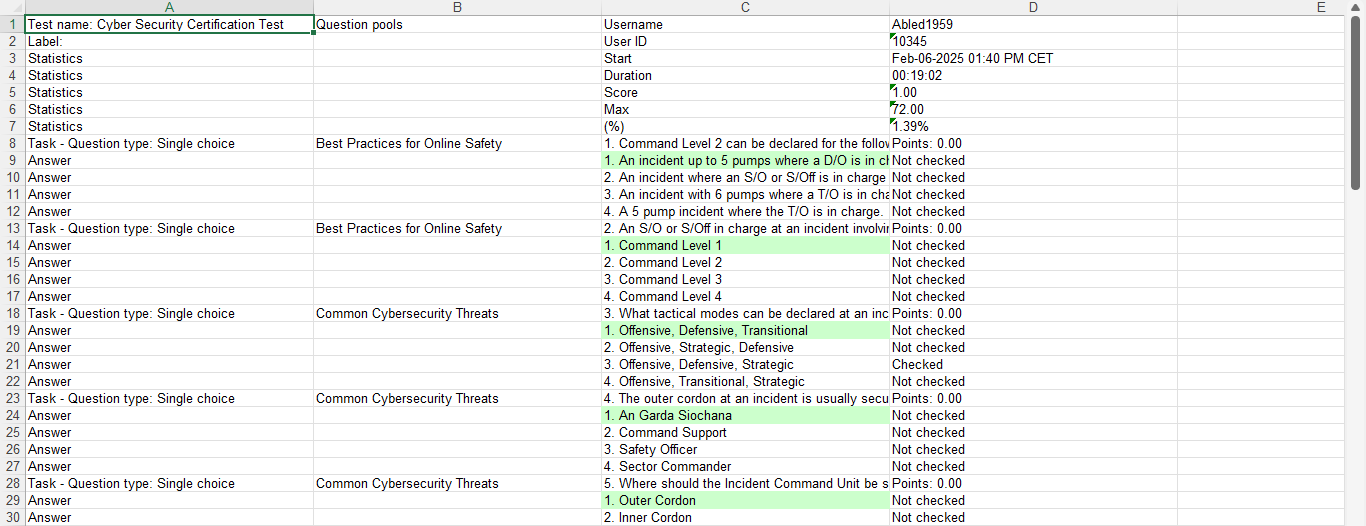Image resolution: width=1366 pixels, height=526 pixels.
Task: Select column E header
Action: coord(1320,7)
